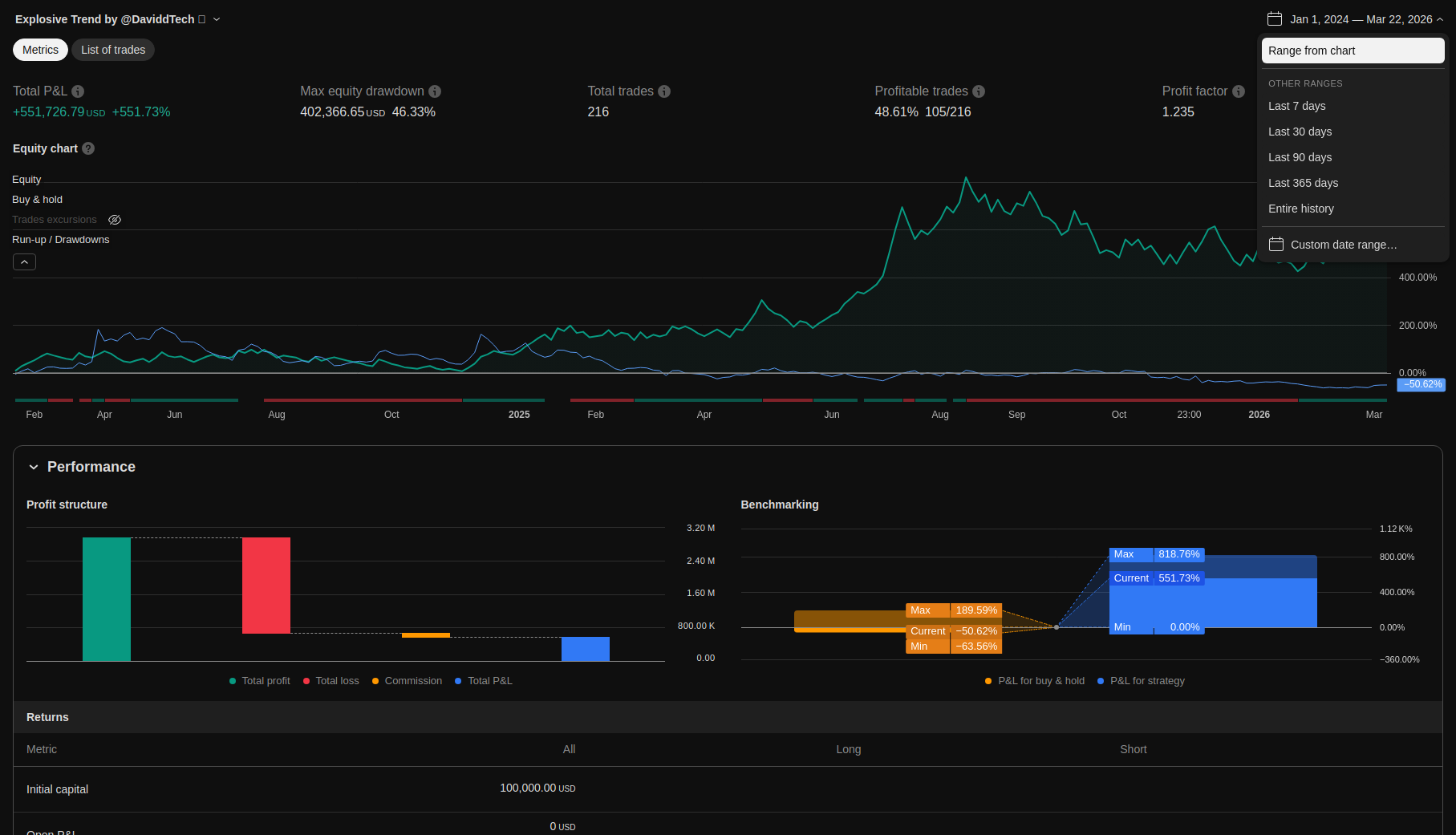This screenshot has width=1456, height=835.
Task: Toggle Trades excursions visibility eye icon
Action: (115, 220)
